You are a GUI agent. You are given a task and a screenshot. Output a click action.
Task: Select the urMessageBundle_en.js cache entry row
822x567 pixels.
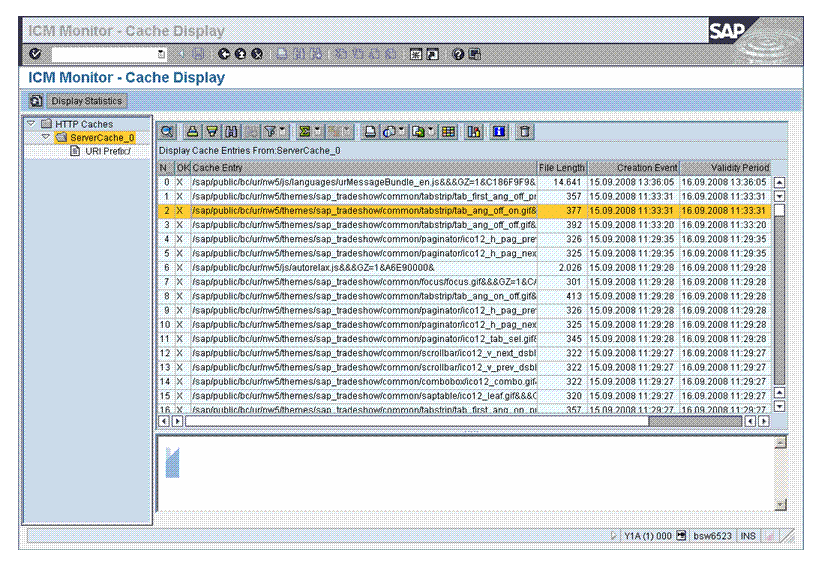464,182
